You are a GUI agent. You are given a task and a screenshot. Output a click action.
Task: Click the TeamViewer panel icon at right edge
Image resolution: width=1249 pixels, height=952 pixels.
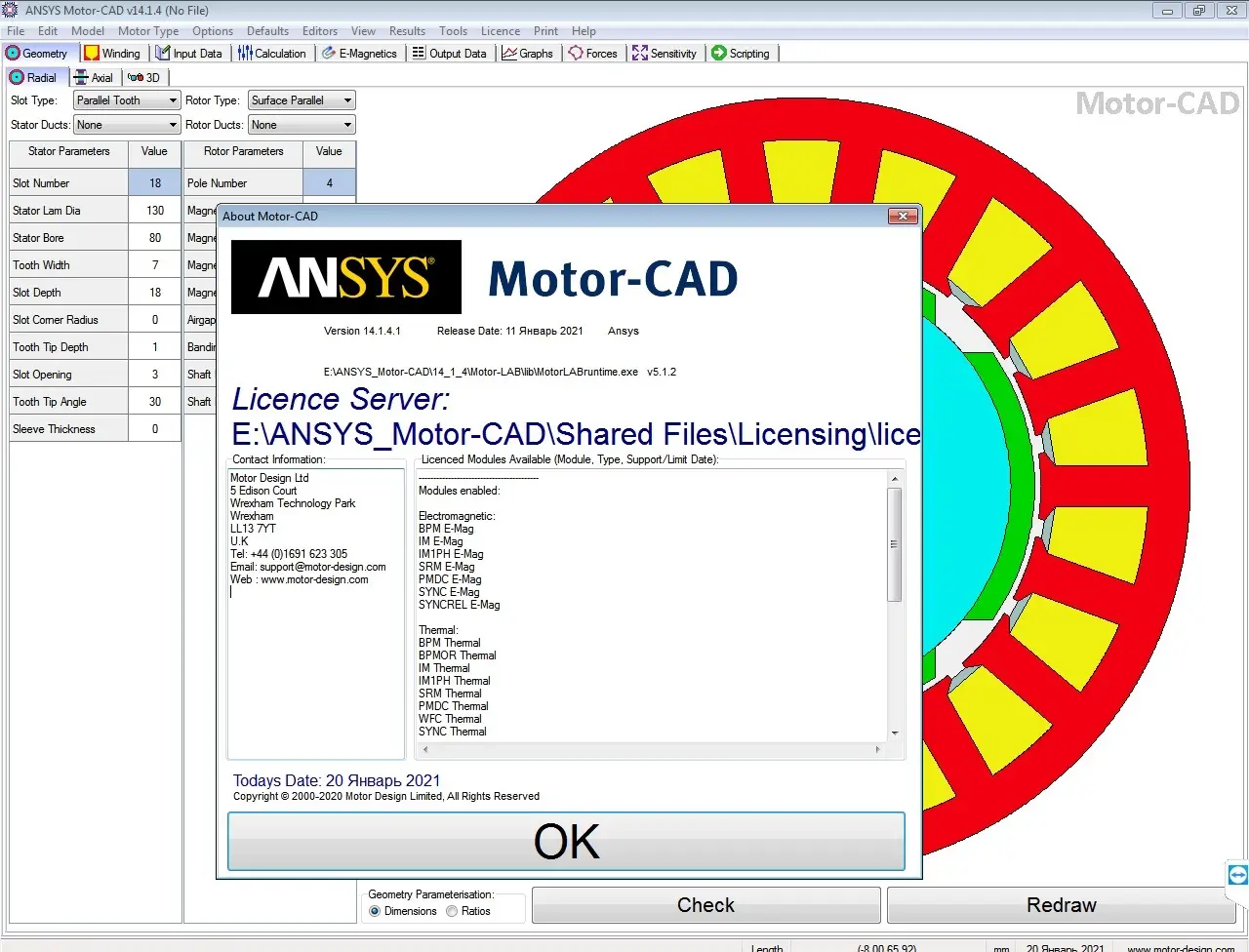[1237, 874]
